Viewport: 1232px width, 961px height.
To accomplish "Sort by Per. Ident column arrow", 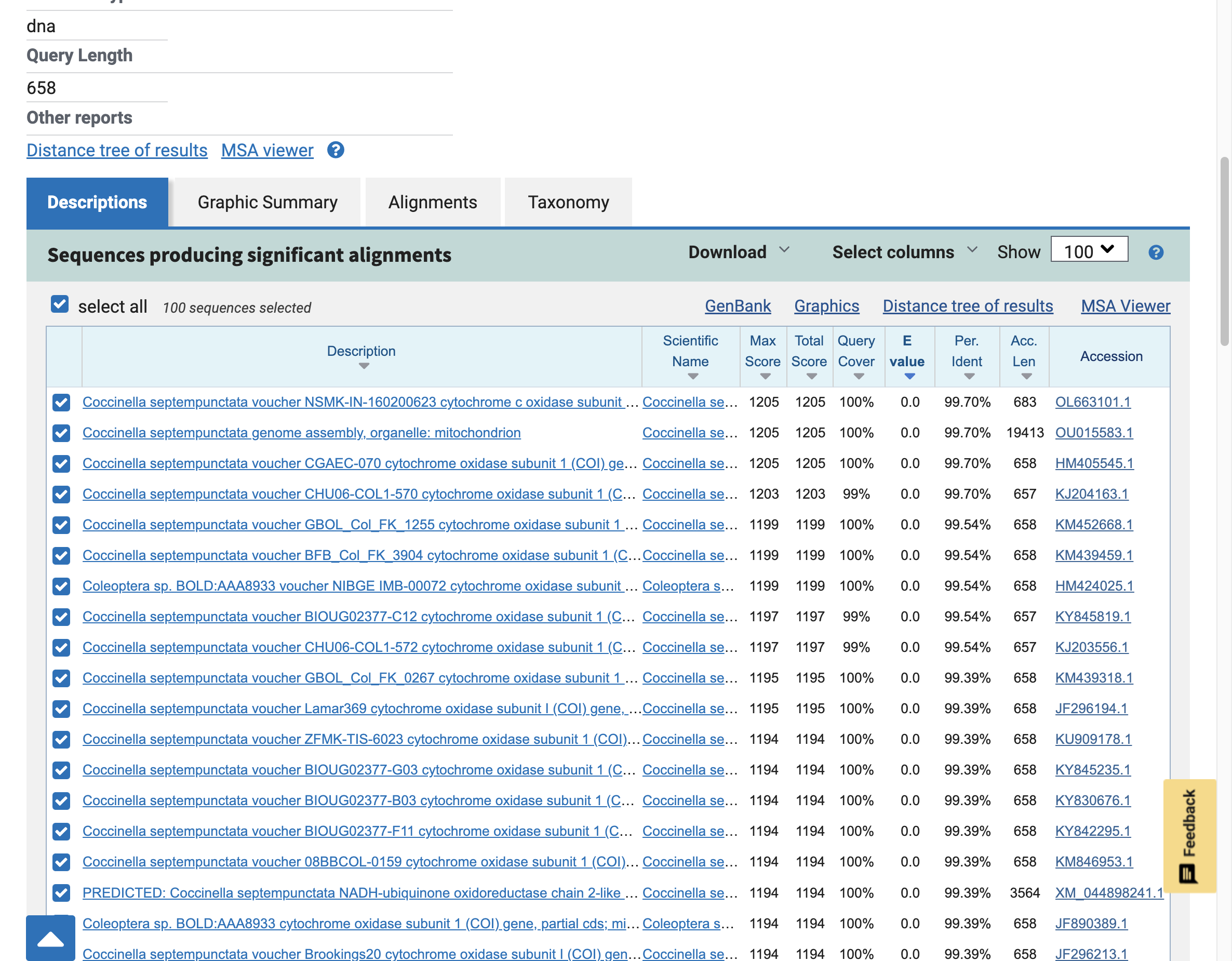I will pos(969,377).
